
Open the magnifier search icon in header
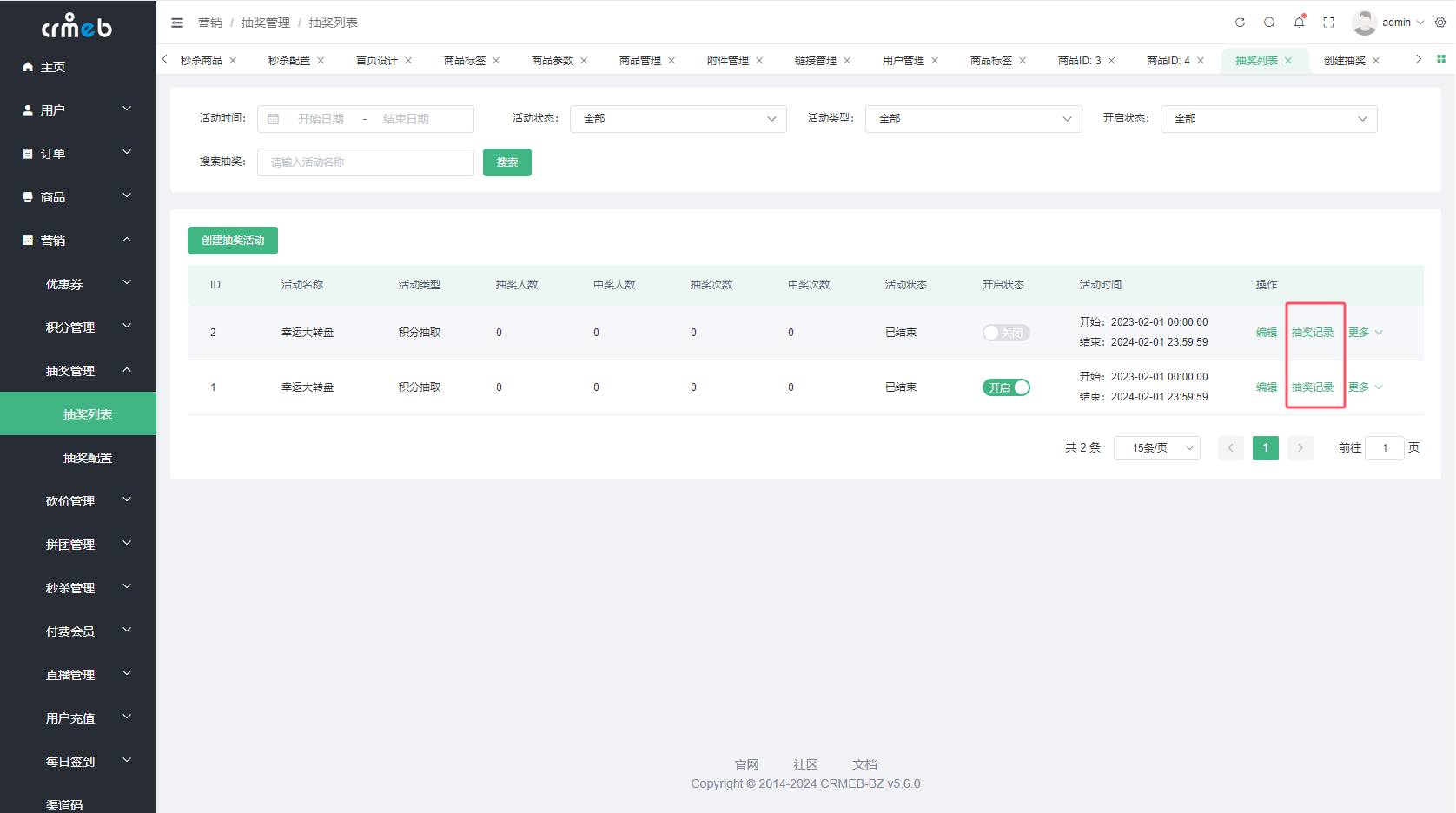tap(1269, 23)
